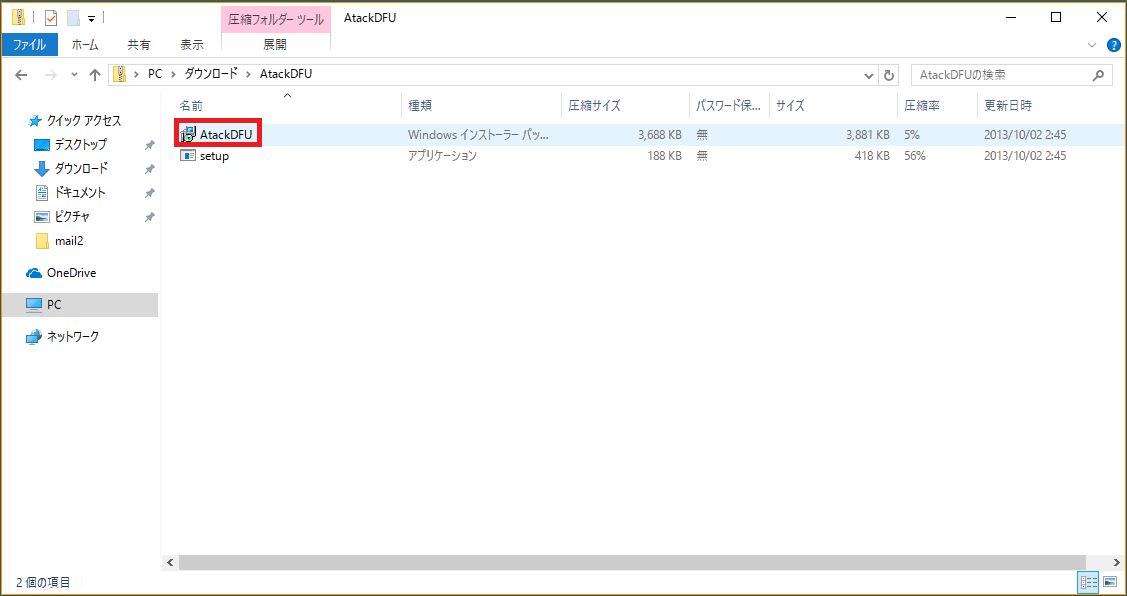This screenshot has height=596, width=1127.
Task: Click the 5% compression ratio cell
Action: click(912, 134)
